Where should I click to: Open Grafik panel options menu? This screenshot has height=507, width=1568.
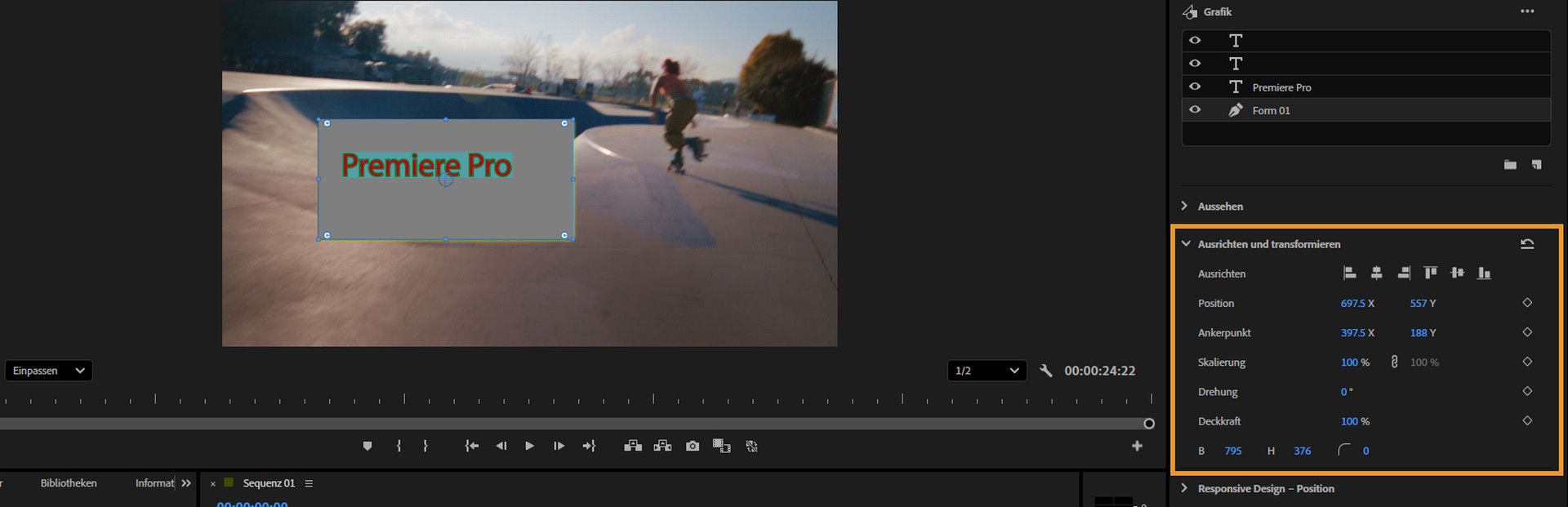tap(1527, 11)
